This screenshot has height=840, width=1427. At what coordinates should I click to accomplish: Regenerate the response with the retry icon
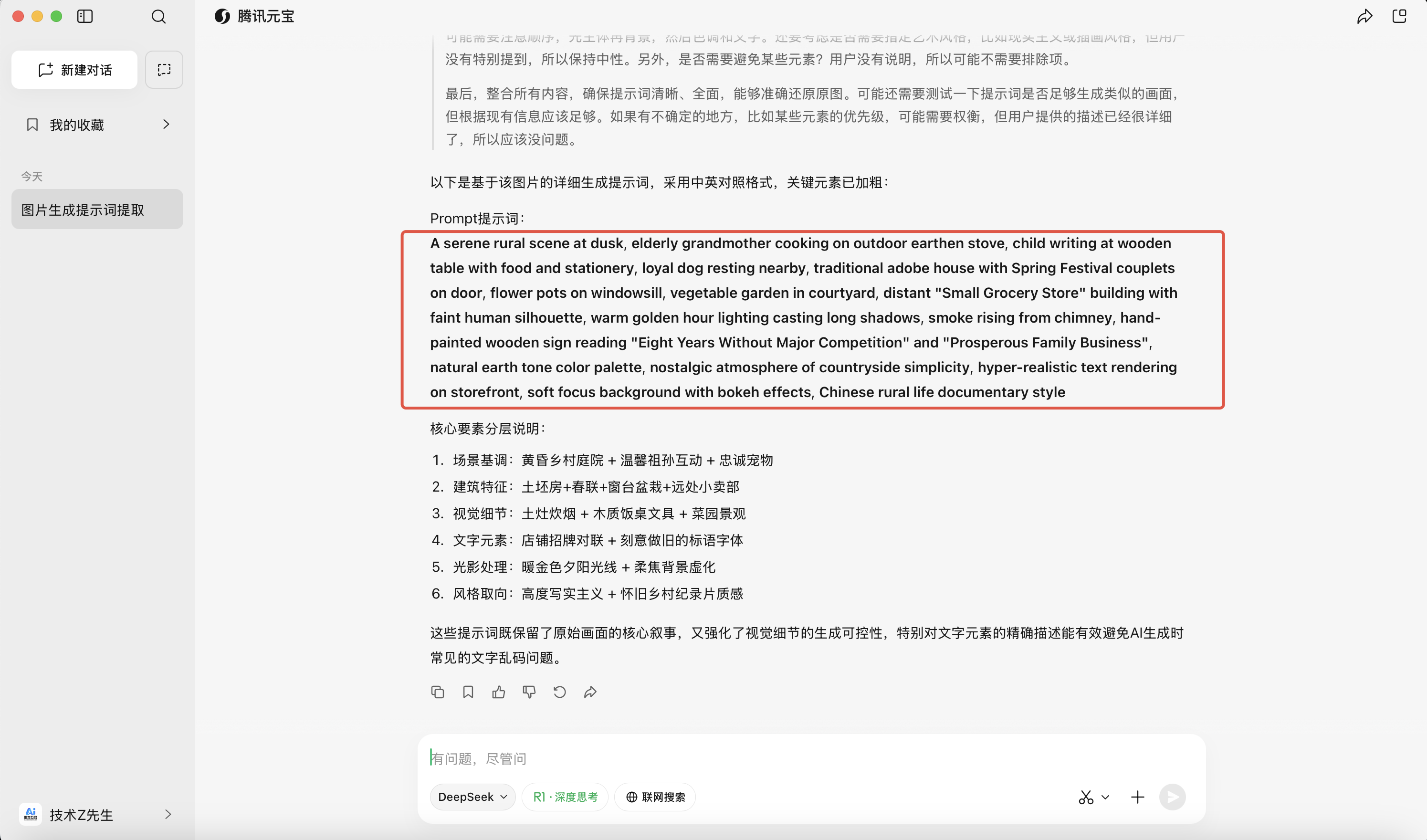point(559,692)
